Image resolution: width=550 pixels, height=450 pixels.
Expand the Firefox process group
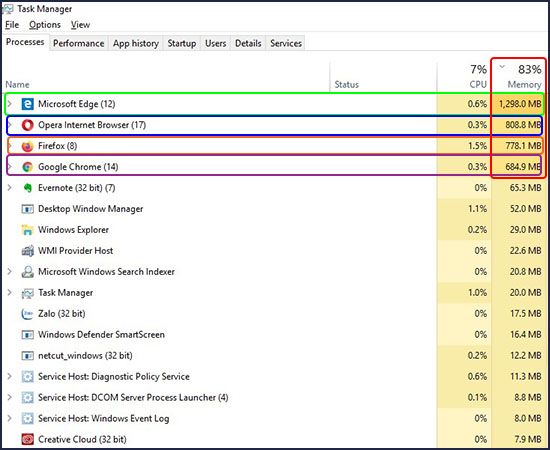coord(10,146)
